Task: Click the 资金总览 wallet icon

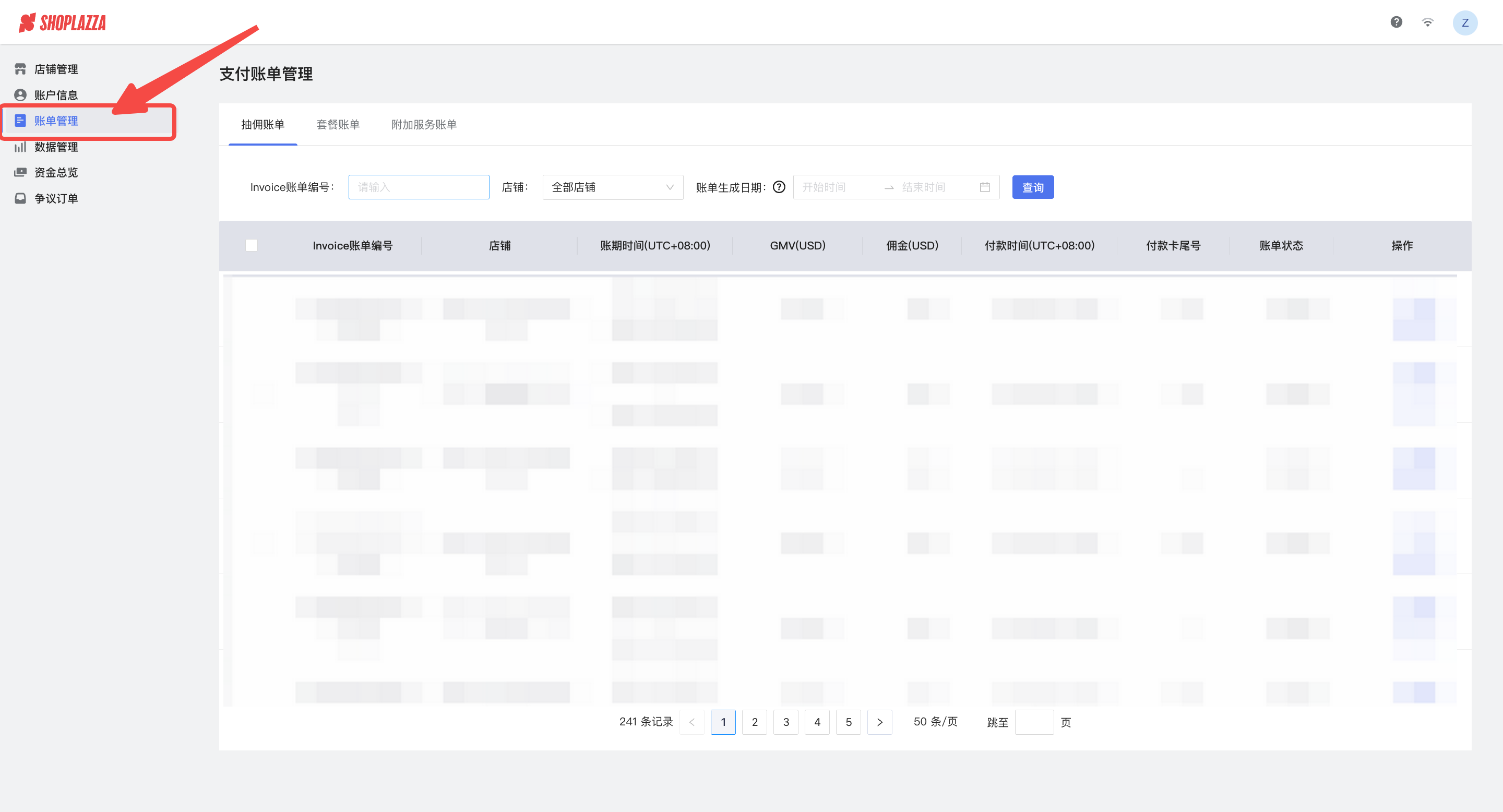Action: [20, 172]
